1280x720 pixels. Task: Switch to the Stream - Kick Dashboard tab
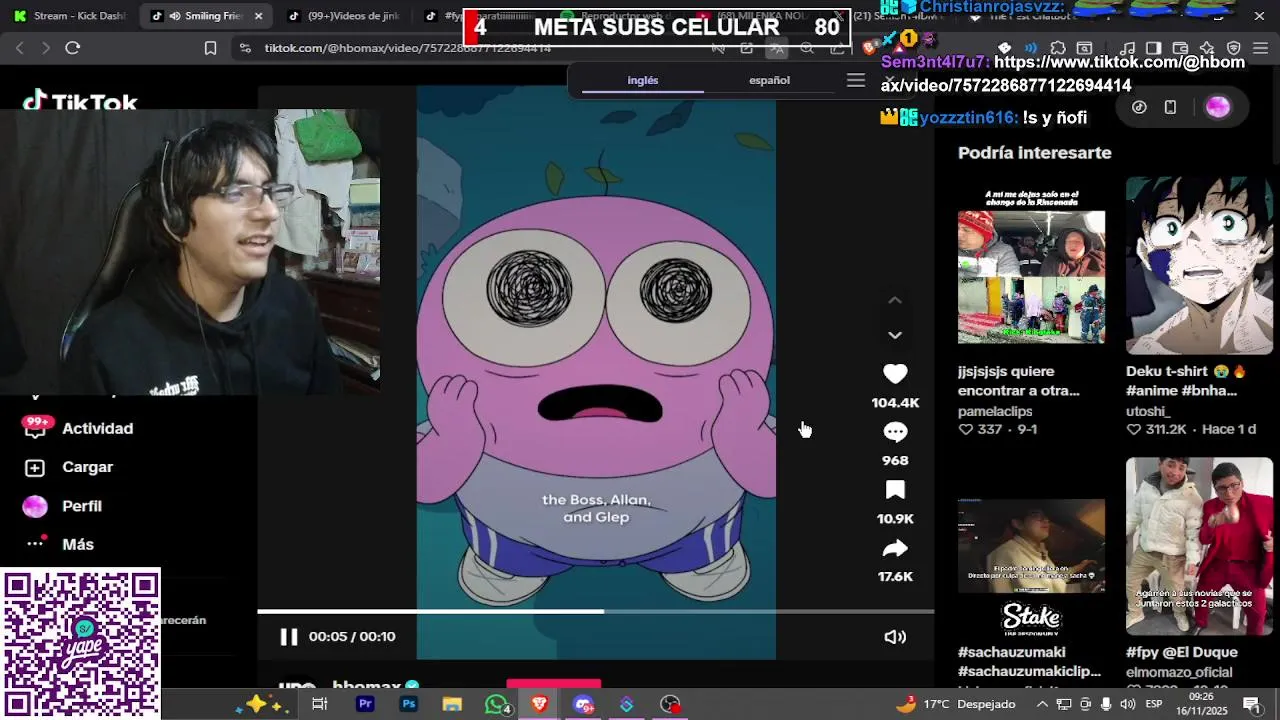[x=70, y=16]
